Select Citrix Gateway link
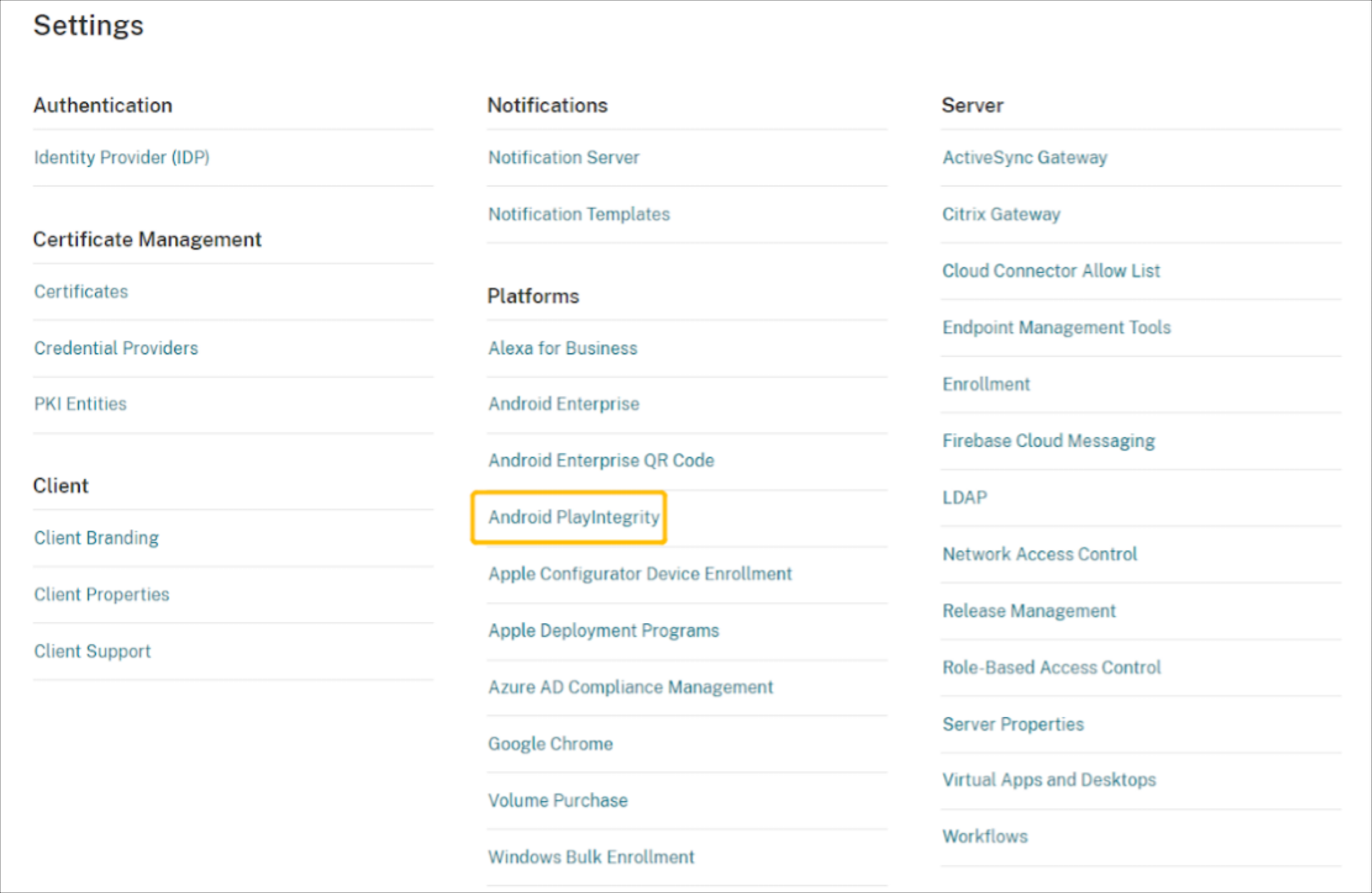Viewport: 1372px width, 893px height. tap(1001, 214)
